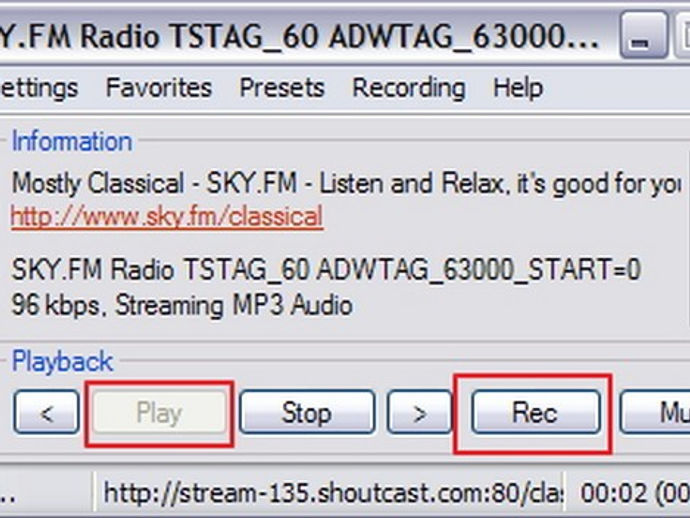The height and width of the screenshot is (518, 690).
Task: Open the sky.fm/classical link
Action: tap(167, 217)
